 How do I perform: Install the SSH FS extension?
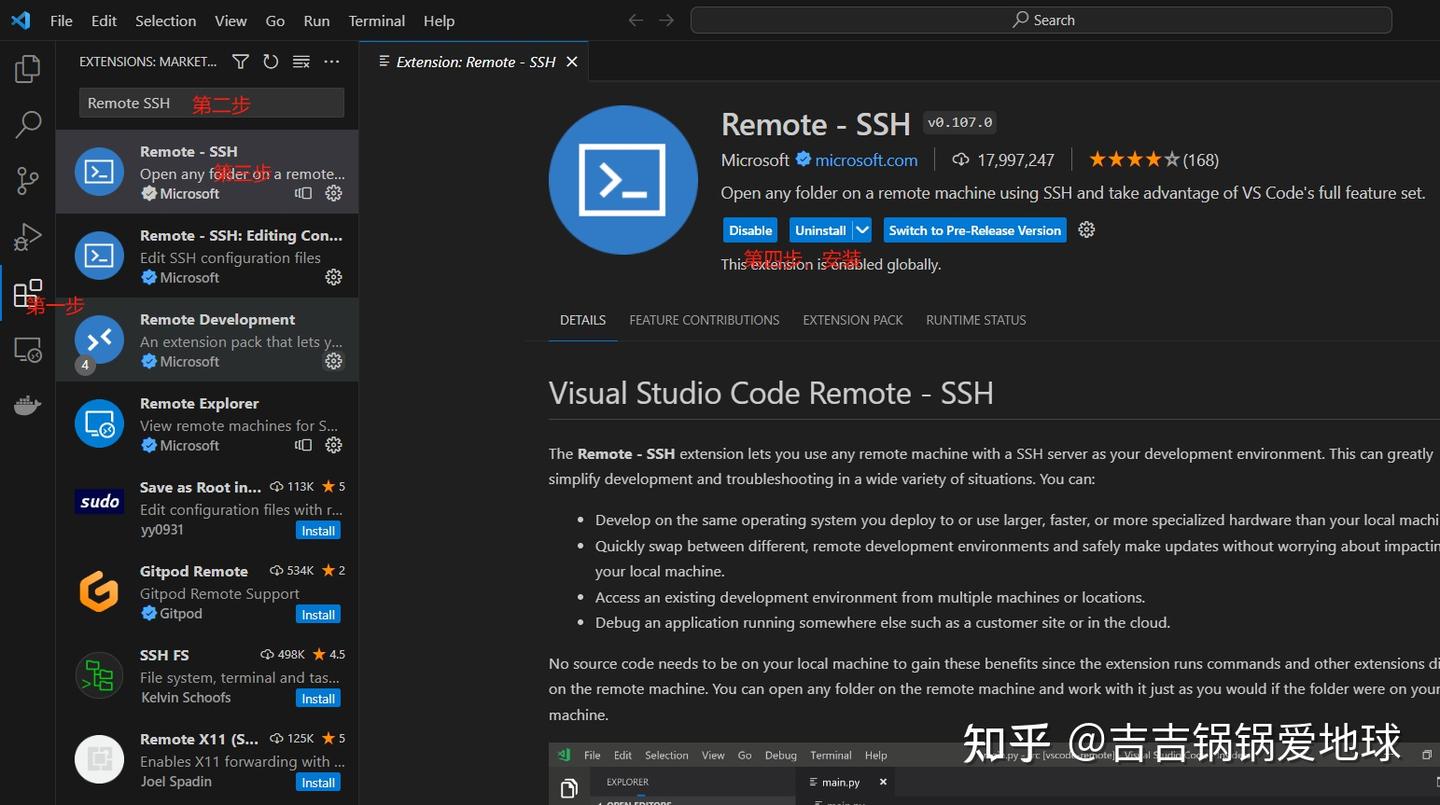pyautogui.click(x=318, y=698)
